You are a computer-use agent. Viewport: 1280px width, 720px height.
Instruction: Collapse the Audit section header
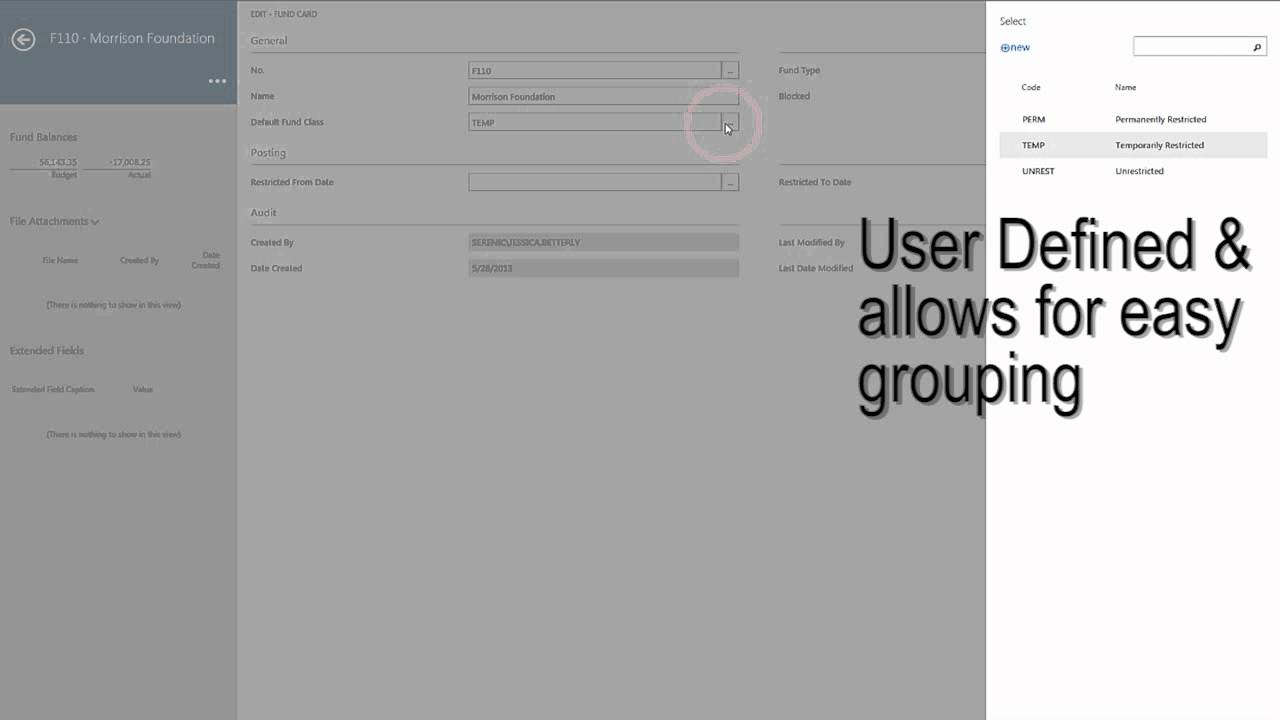coord(263,213)
